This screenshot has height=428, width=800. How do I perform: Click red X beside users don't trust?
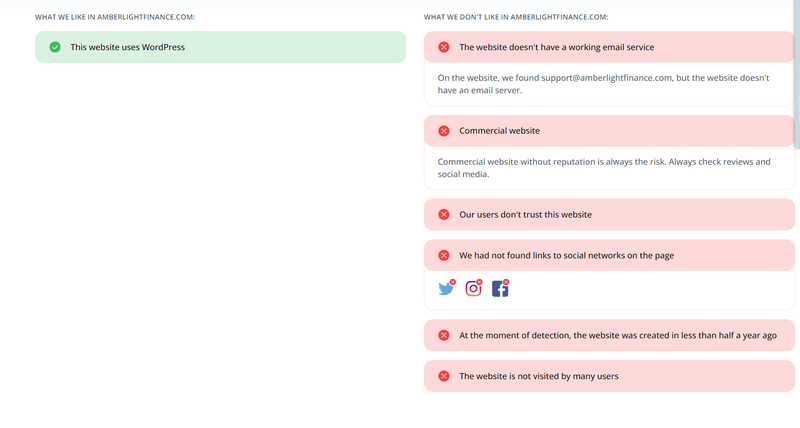pos(444,214)
